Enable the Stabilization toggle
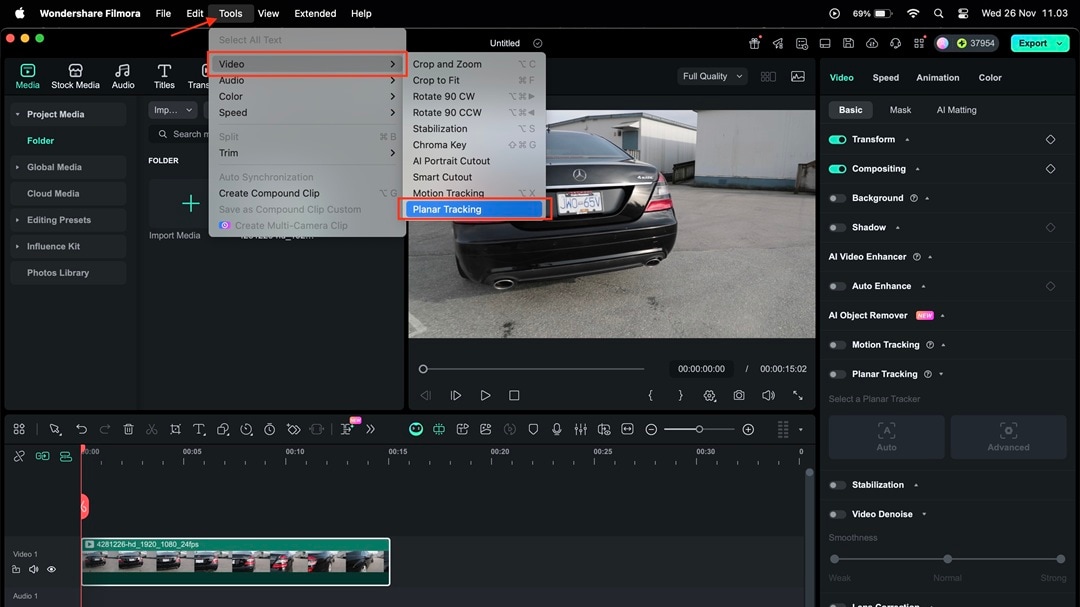 [837, 484]
